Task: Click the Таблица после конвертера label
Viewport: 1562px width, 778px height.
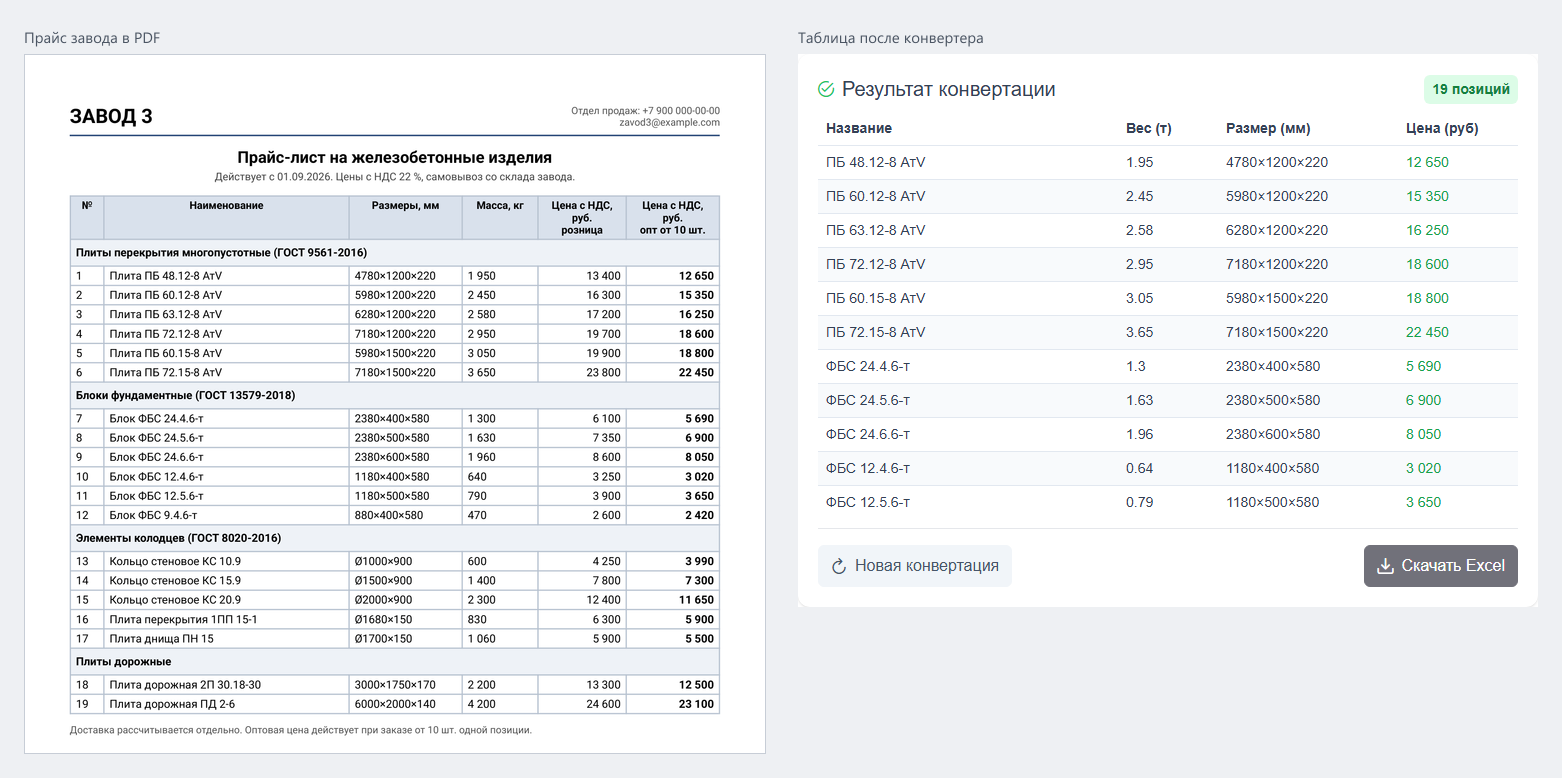Action: (x=891, y=39)
